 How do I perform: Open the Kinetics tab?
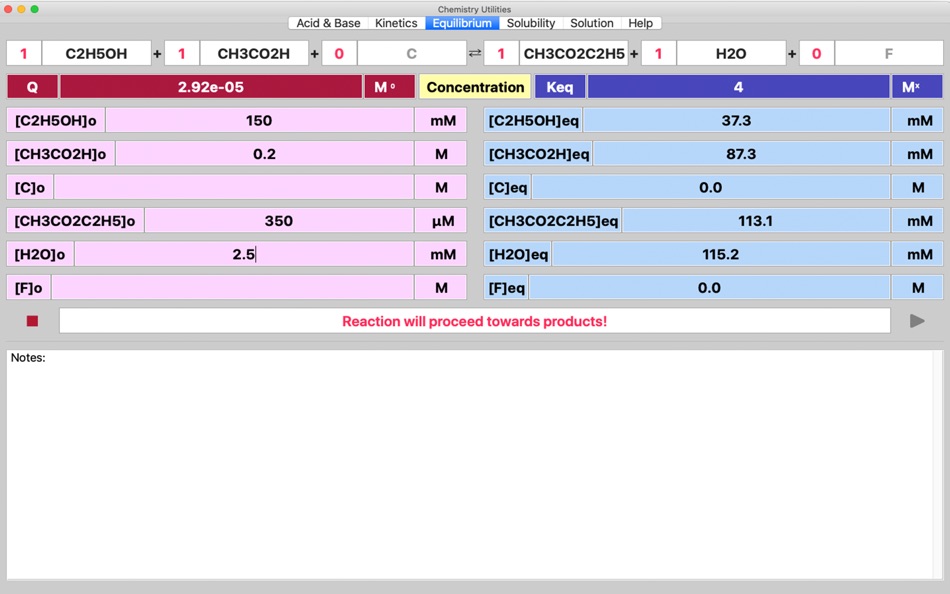pos(396,23)
